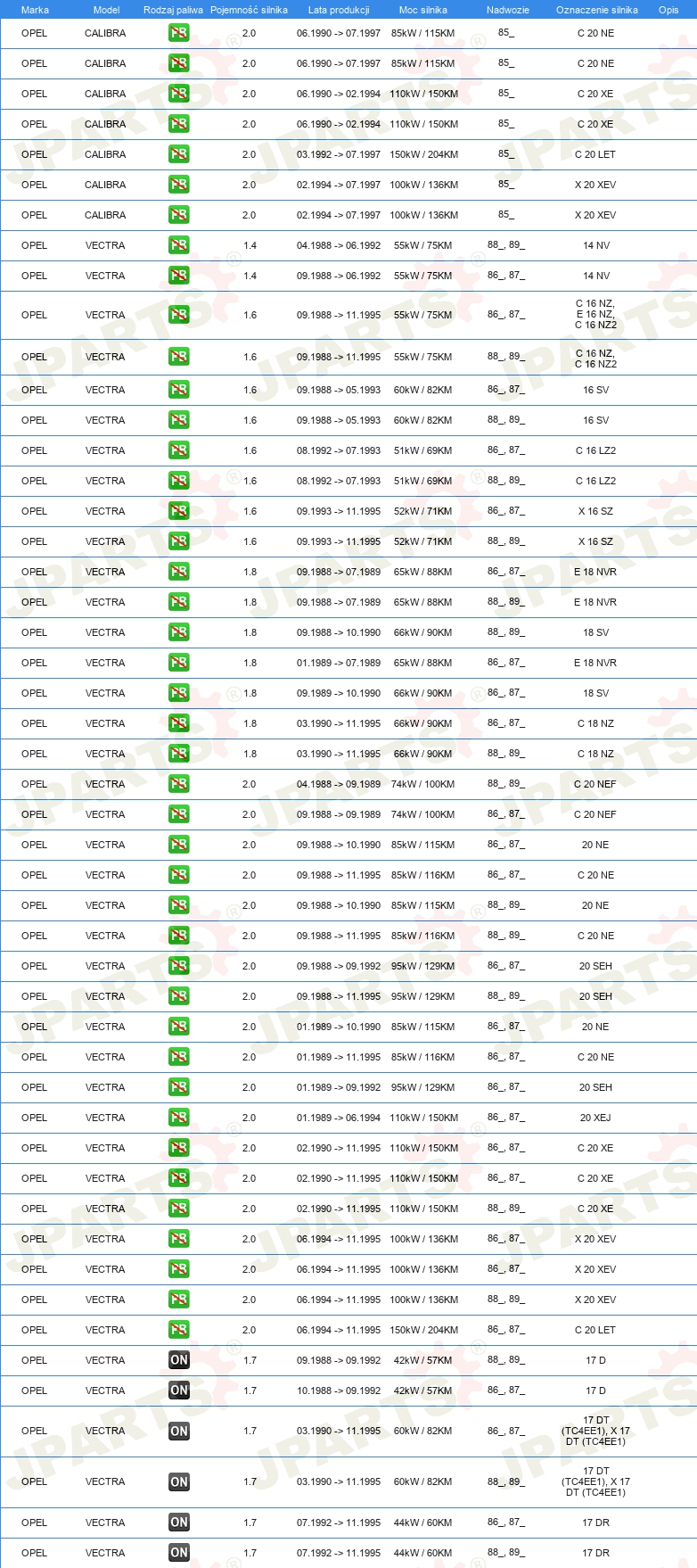
Task: Click the petrol icon in the 16 SV 88_, 89_ row
Action: point(178,420)
